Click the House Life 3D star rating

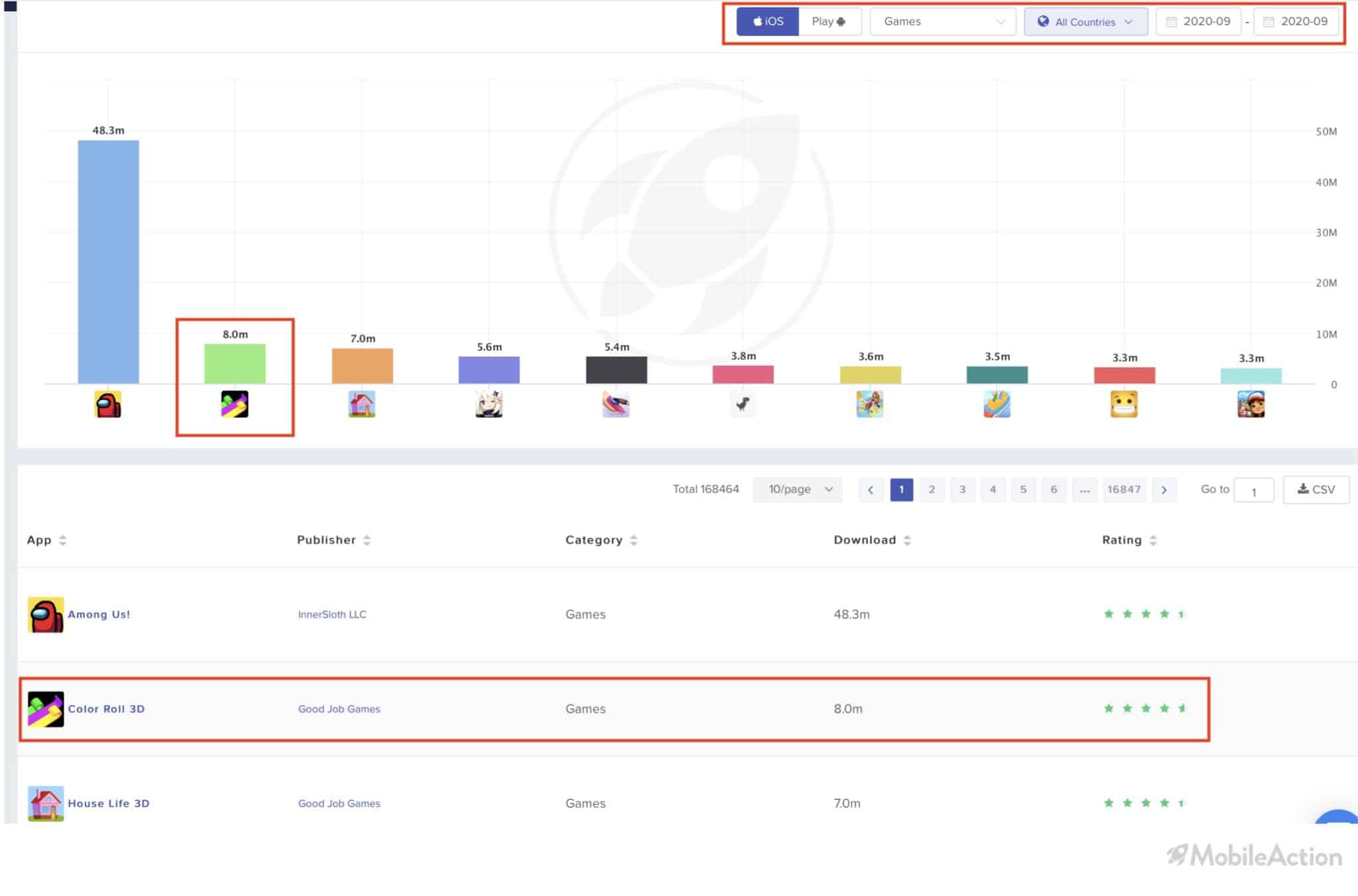pyautogui.click(x=1144, y=803)
